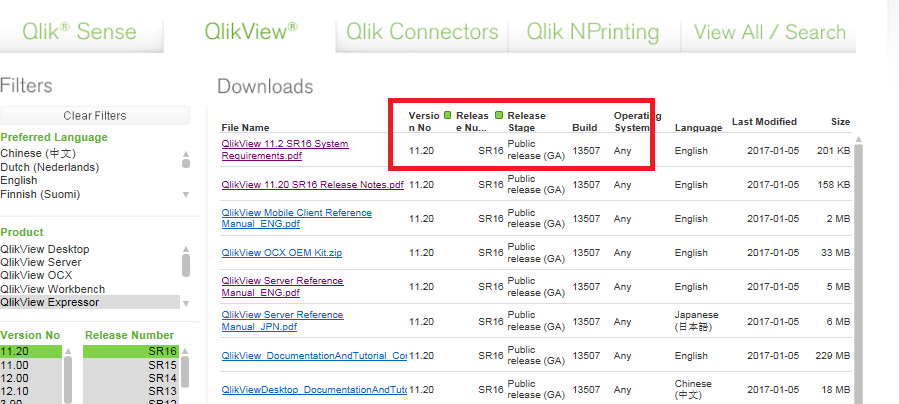This screenshot has width=899, height=404.
Task: Click the Release Stage column header
Action: (x=526, y=121)
